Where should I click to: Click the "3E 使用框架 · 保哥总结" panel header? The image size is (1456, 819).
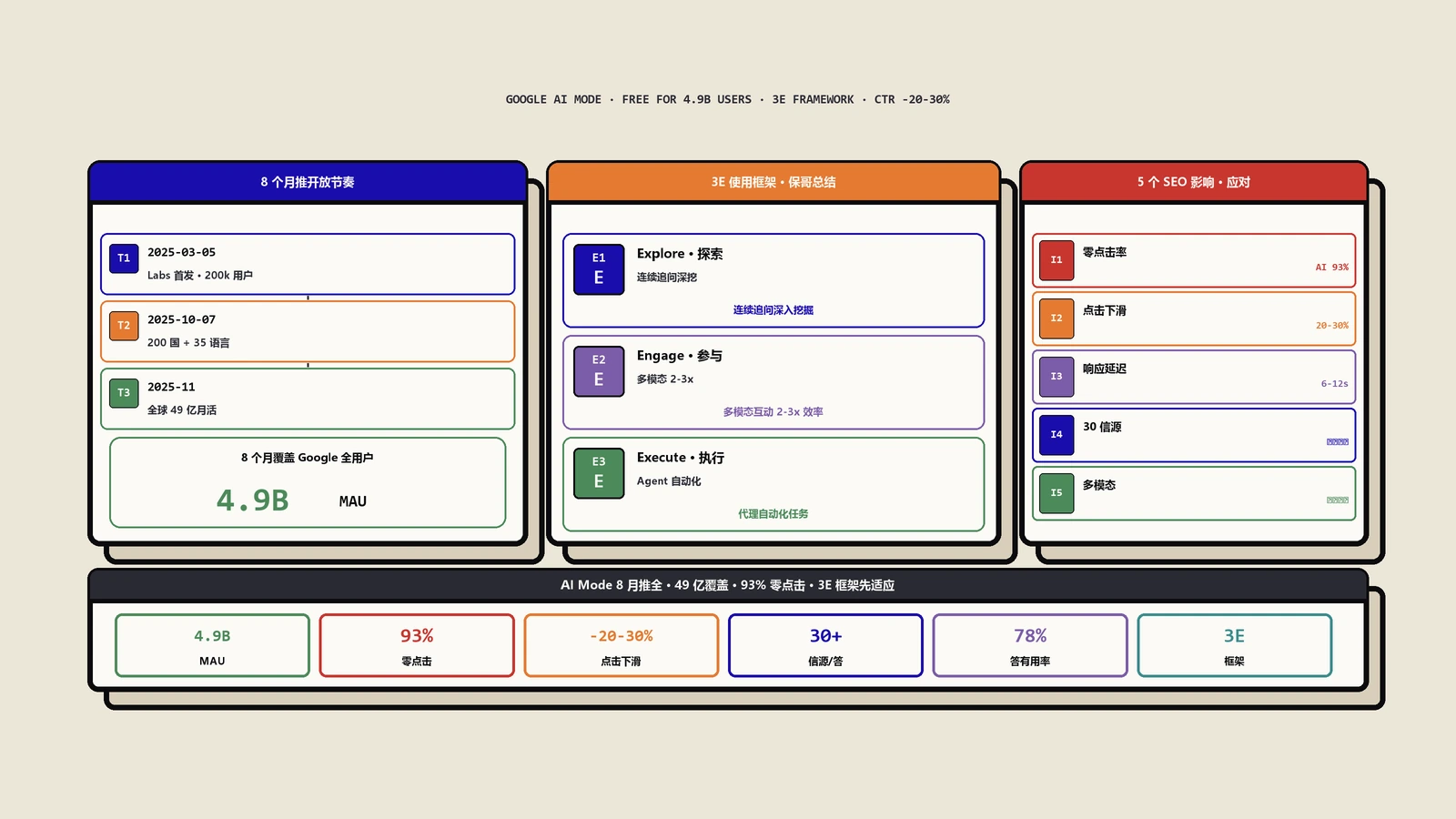point(773,182)
